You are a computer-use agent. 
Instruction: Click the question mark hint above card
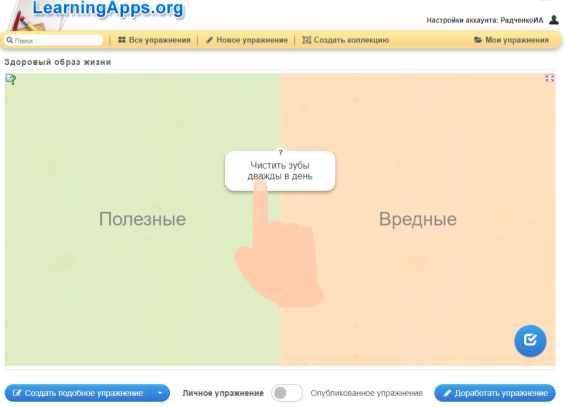tap(280, 152)
